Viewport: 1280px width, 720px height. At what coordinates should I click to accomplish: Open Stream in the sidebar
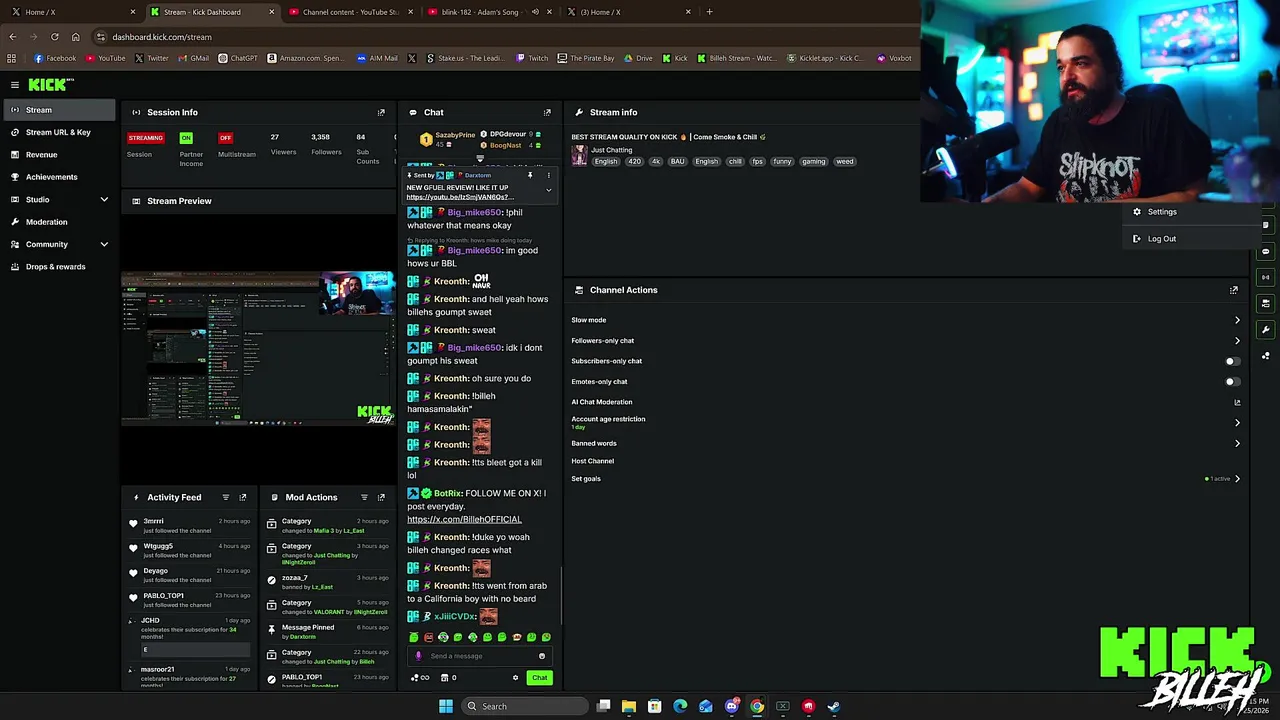coord(58,110)
